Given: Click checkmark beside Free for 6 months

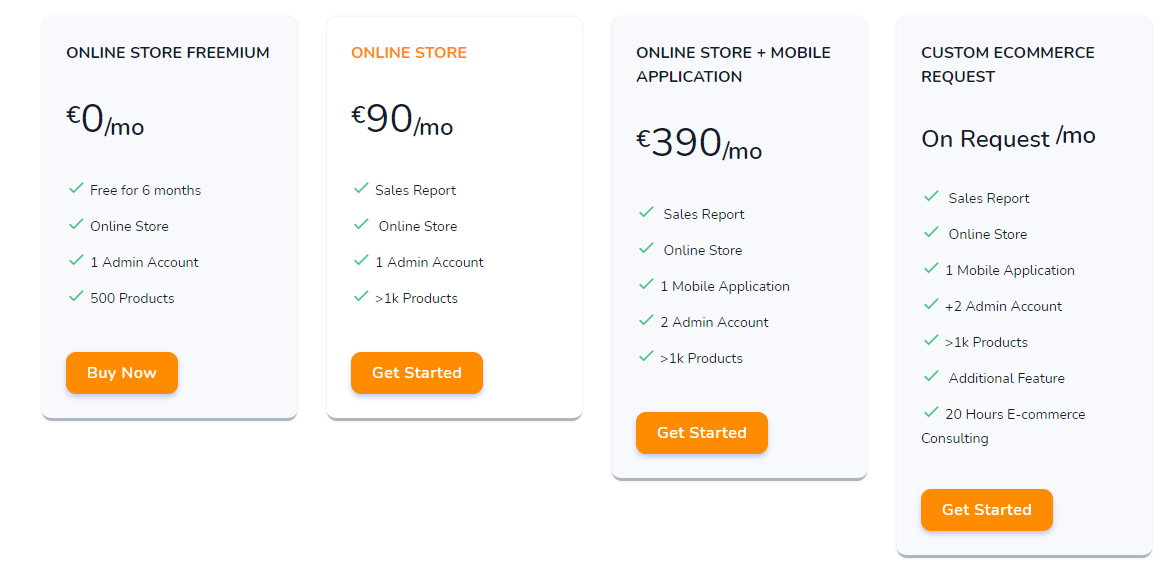Looking at the screenshot, I should [x=75, y=188].
